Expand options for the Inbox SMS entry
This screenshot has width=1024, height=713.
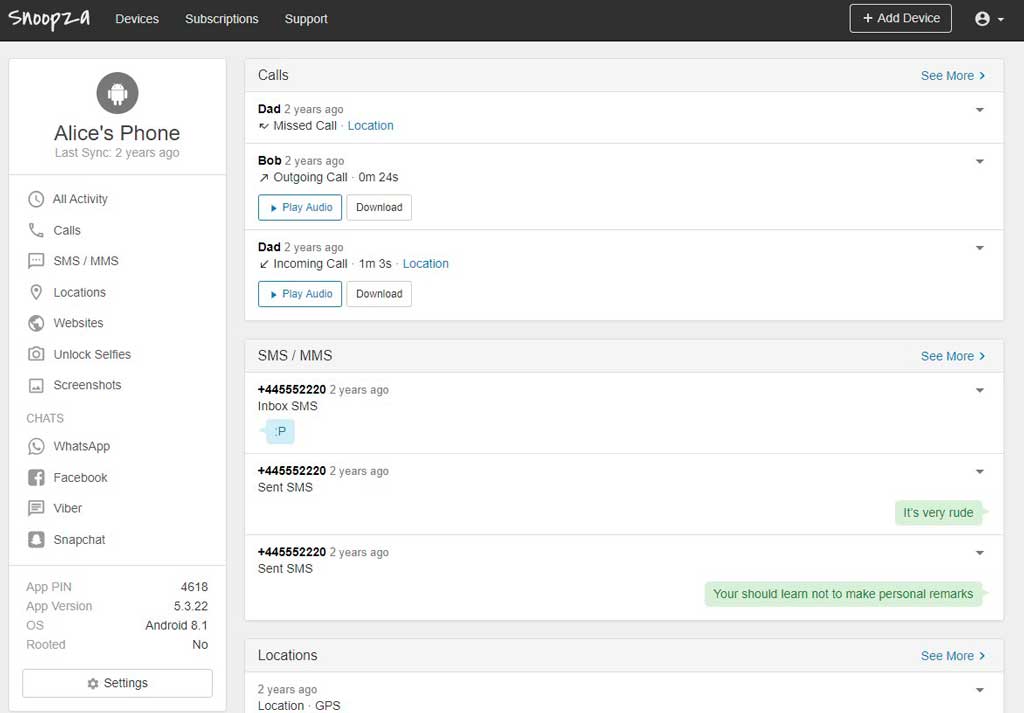tap(979, 391)
